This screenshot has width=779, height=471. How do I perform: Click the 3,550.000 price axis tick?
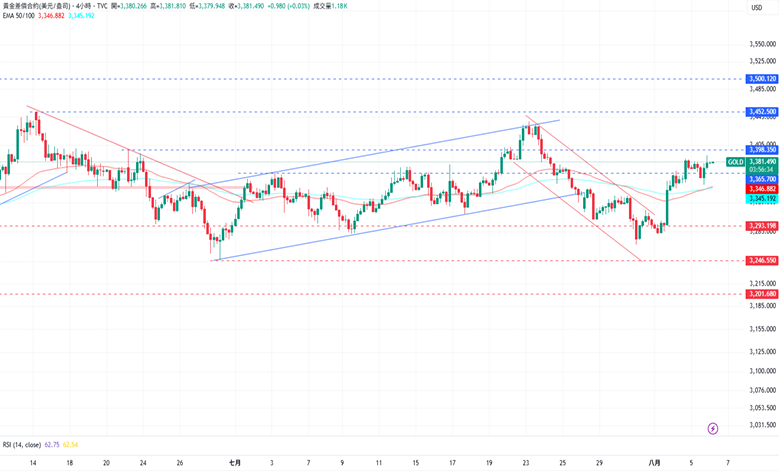[763, 44]
